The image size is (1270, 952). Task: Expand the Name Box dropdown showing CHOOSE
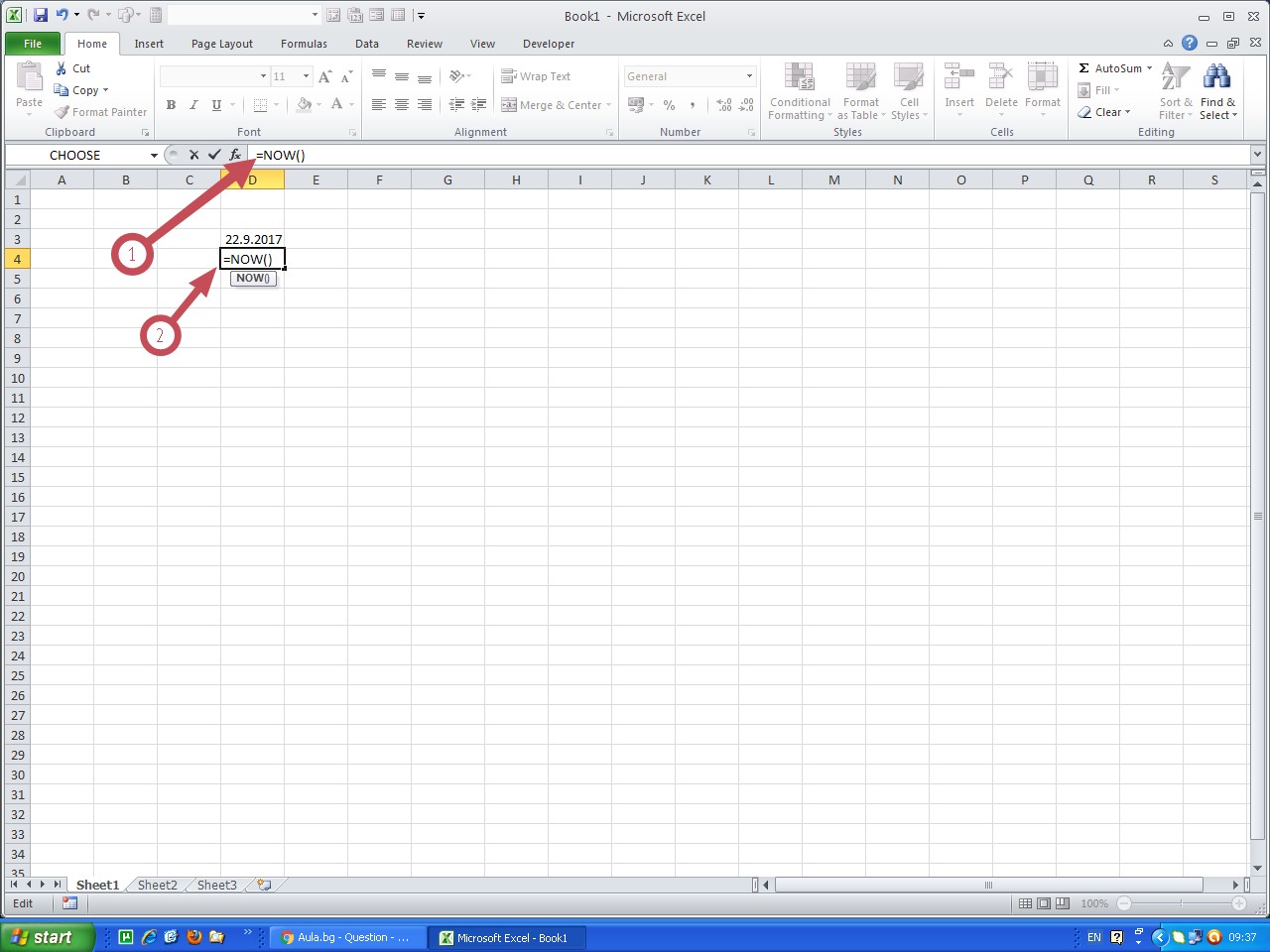point(154,156)
